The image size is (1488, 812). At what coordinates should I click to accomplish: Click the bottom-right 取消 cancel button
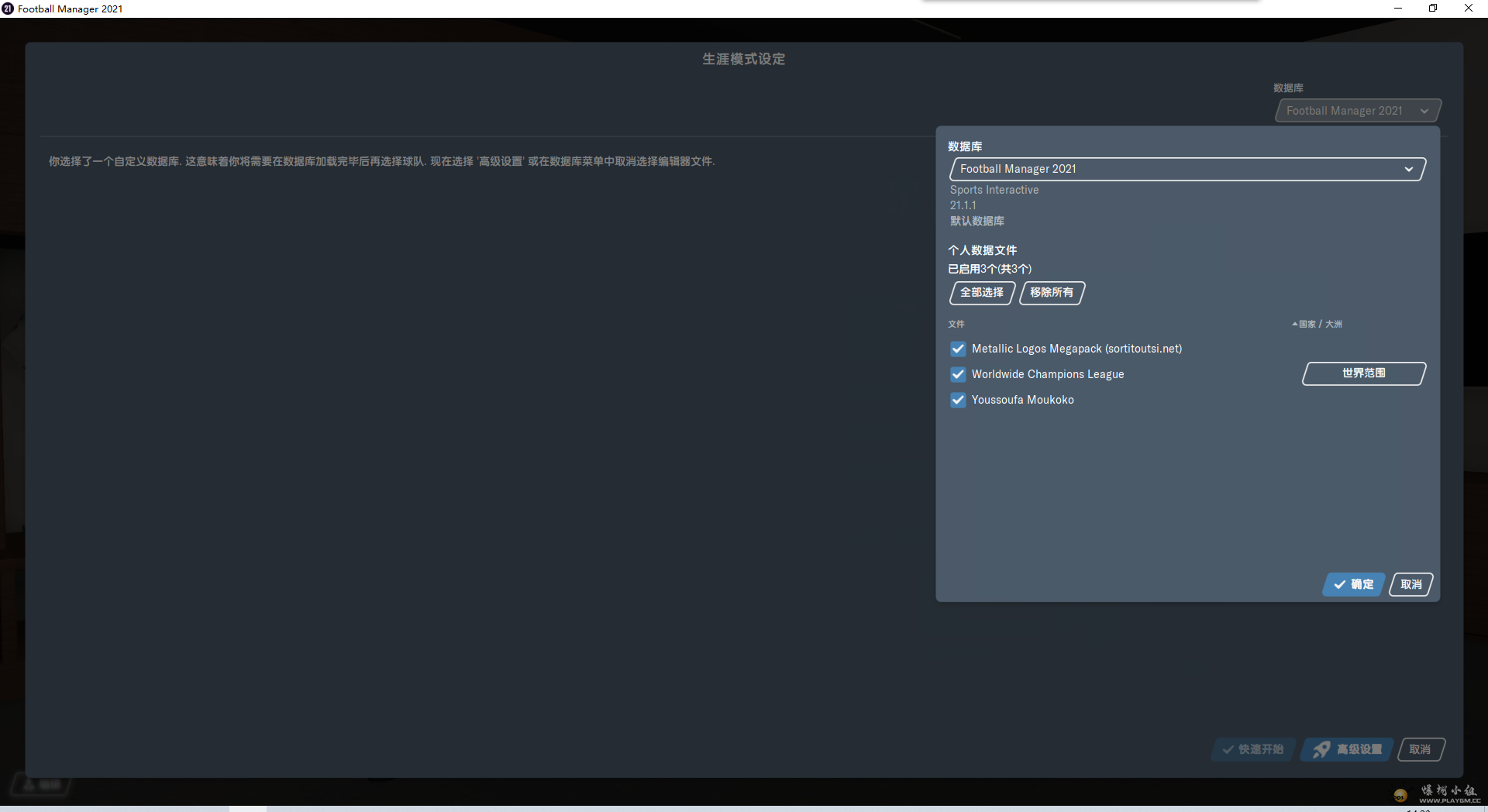[x=1421, y=749]
